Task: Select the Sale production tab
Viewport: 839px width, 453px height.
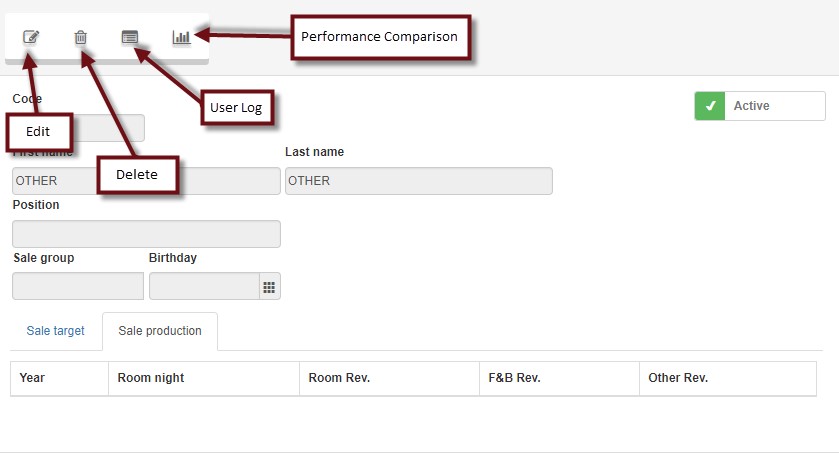Action: click(x=160, y=331)
